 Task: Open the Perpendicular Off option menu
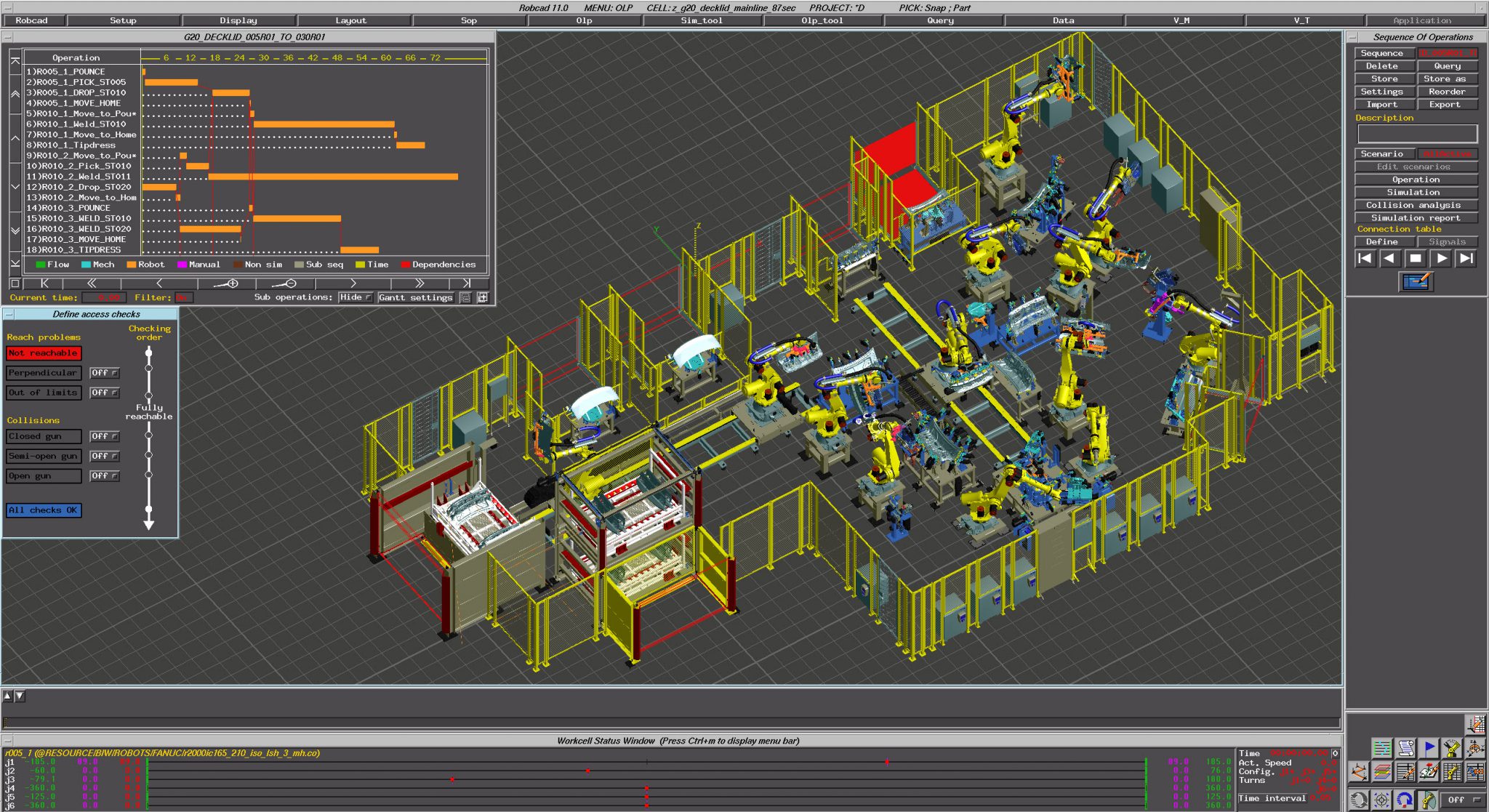point(104,373)
